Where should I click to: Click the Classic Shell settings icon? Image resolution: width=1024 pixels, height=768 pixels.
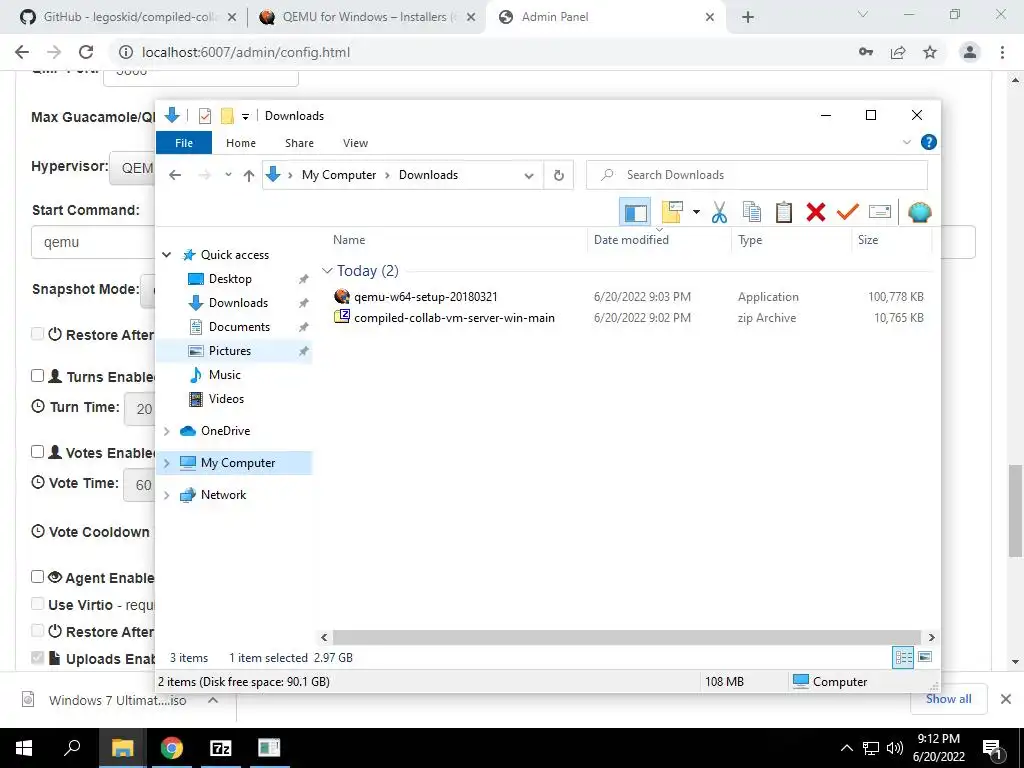(x=920, y=212)
